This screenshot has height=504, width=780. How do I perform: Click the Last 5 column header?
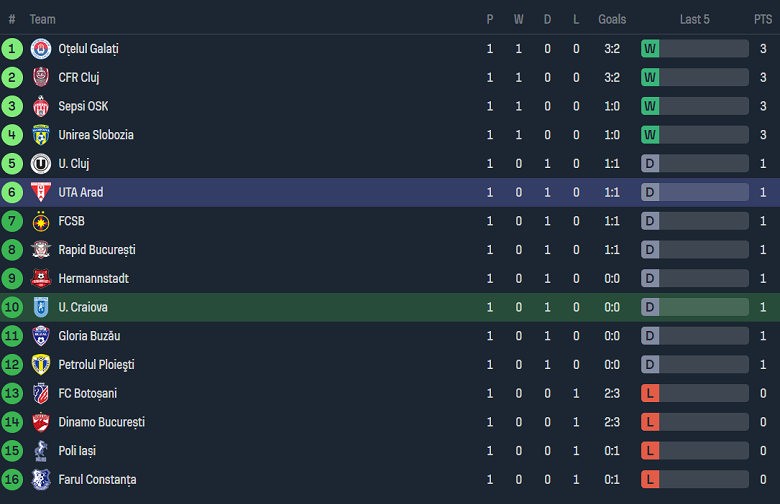(694, 19)
